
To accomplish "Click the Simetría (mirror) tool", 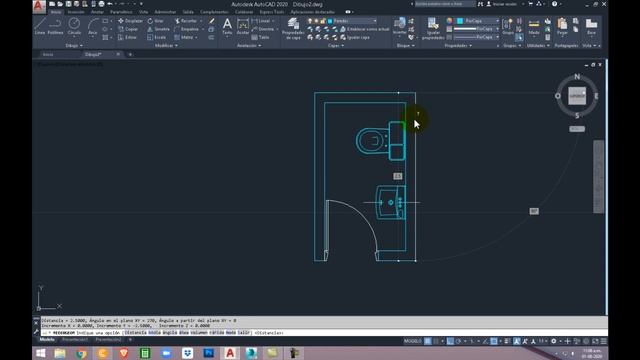I will [x=158, y=29].
